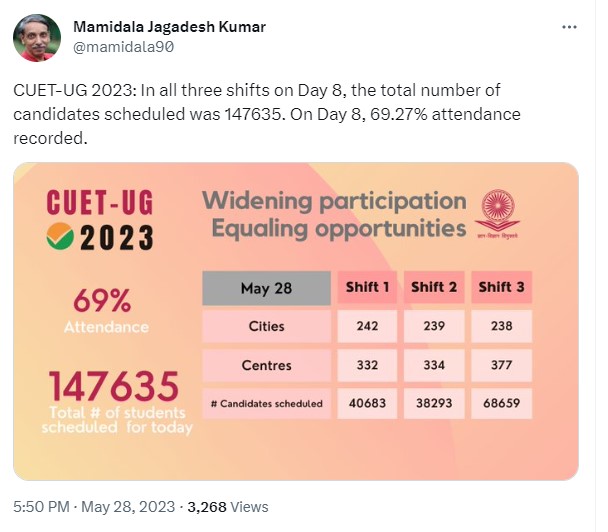This screenshot has height=532, width=608.
Task: Click the 5:50 PM timestamp link
Action: click(x=40, y=507)
